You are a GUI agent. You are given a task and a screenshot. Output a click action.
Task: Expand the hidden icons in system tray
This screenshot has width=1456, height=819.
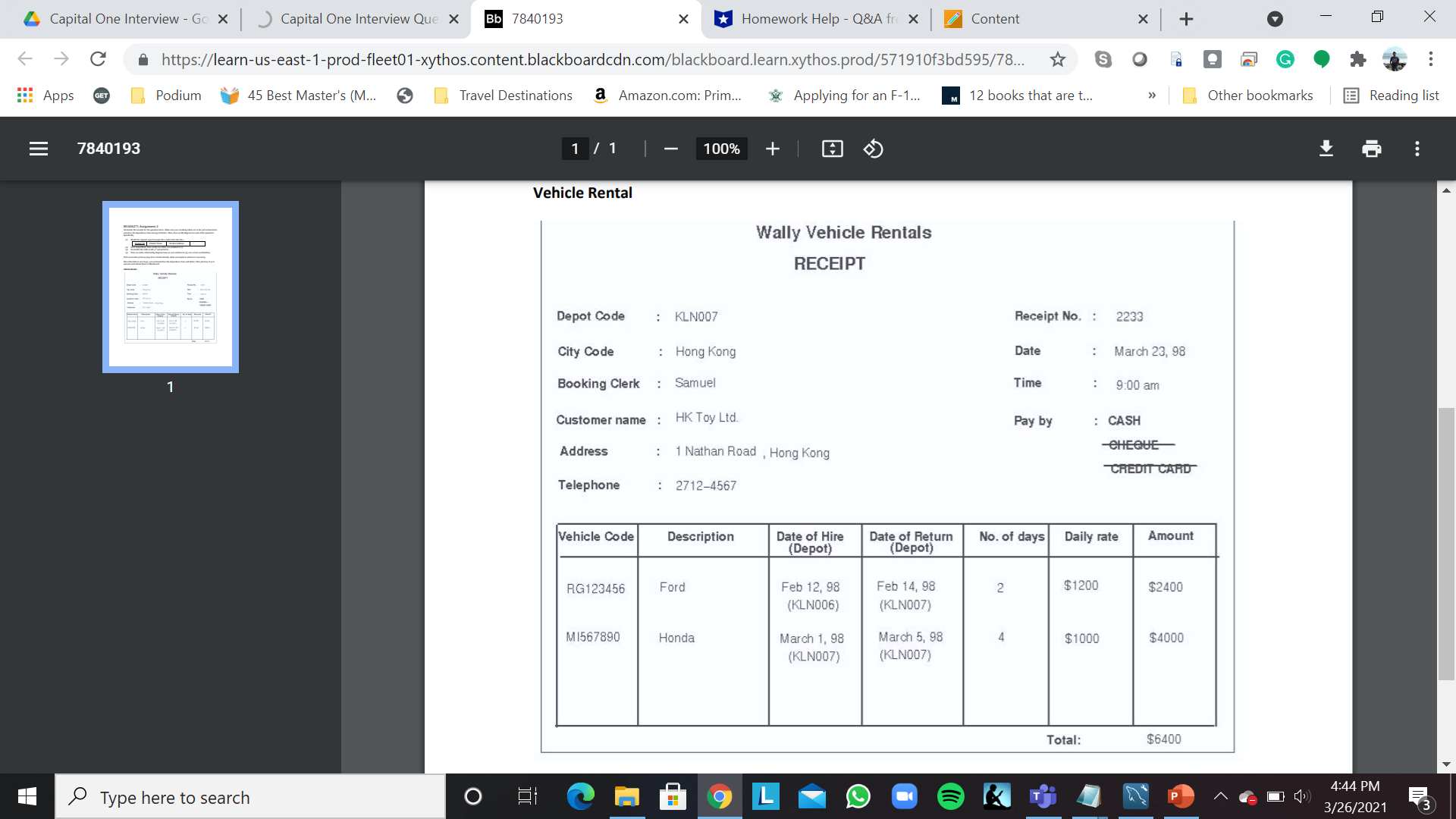tap(1221, 796)
